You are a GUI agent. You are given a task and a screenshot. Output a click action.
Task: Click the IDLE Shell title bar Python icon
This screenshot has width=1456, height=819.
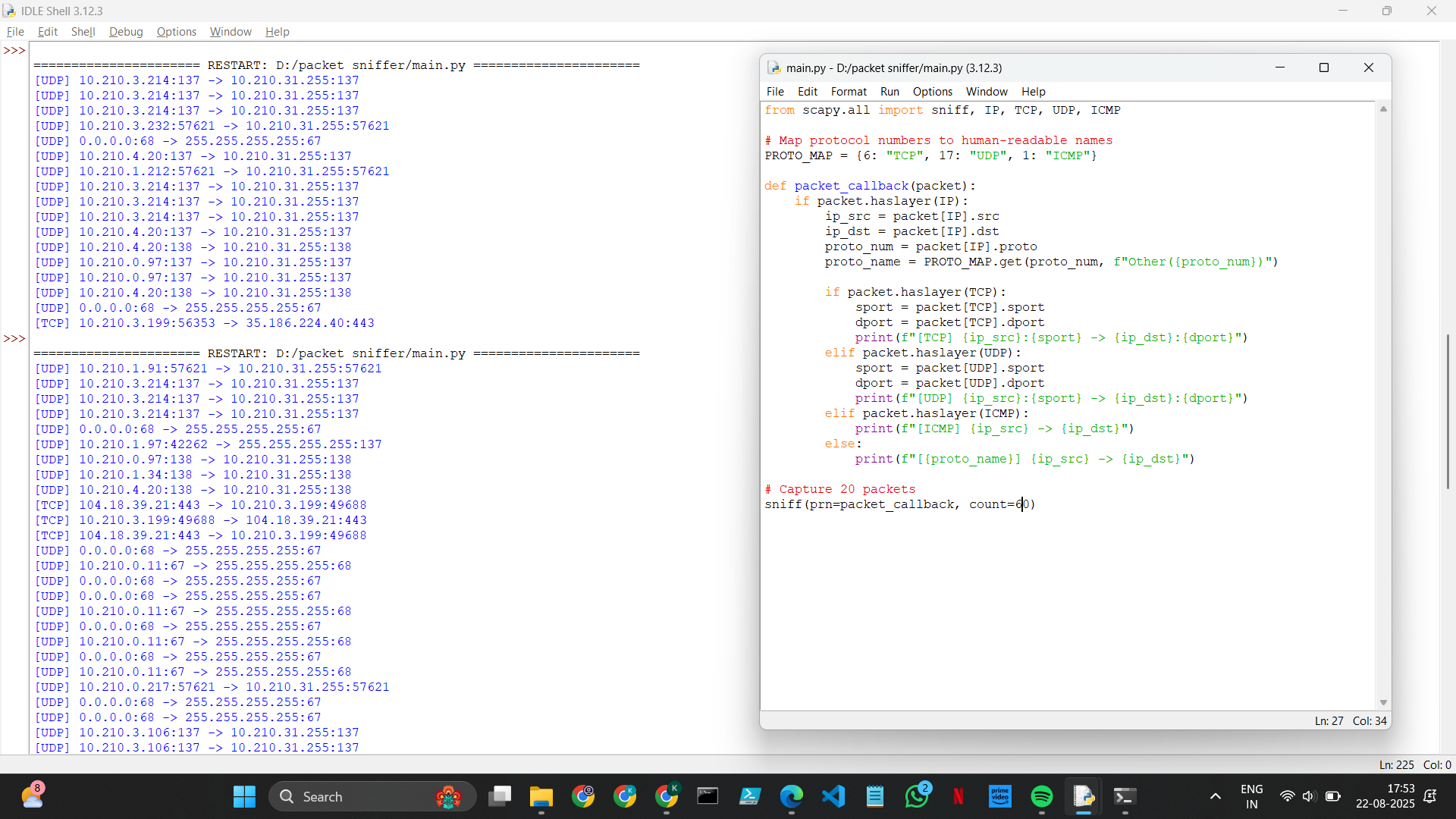tap(10, 11)
